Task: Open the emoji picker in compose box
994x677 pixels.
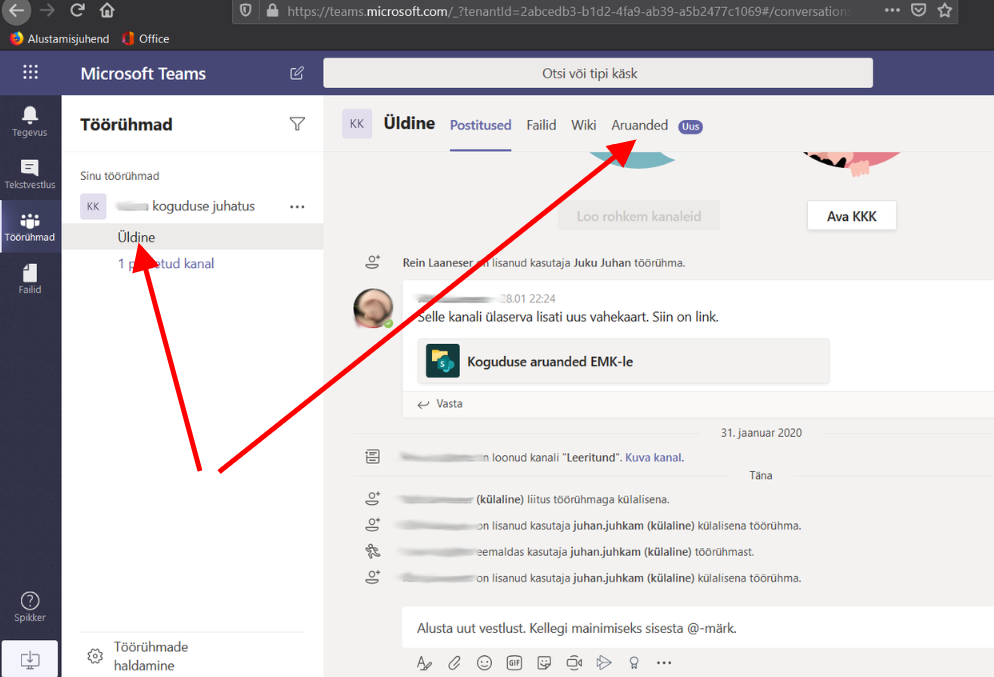Action: tap(484, 662)
